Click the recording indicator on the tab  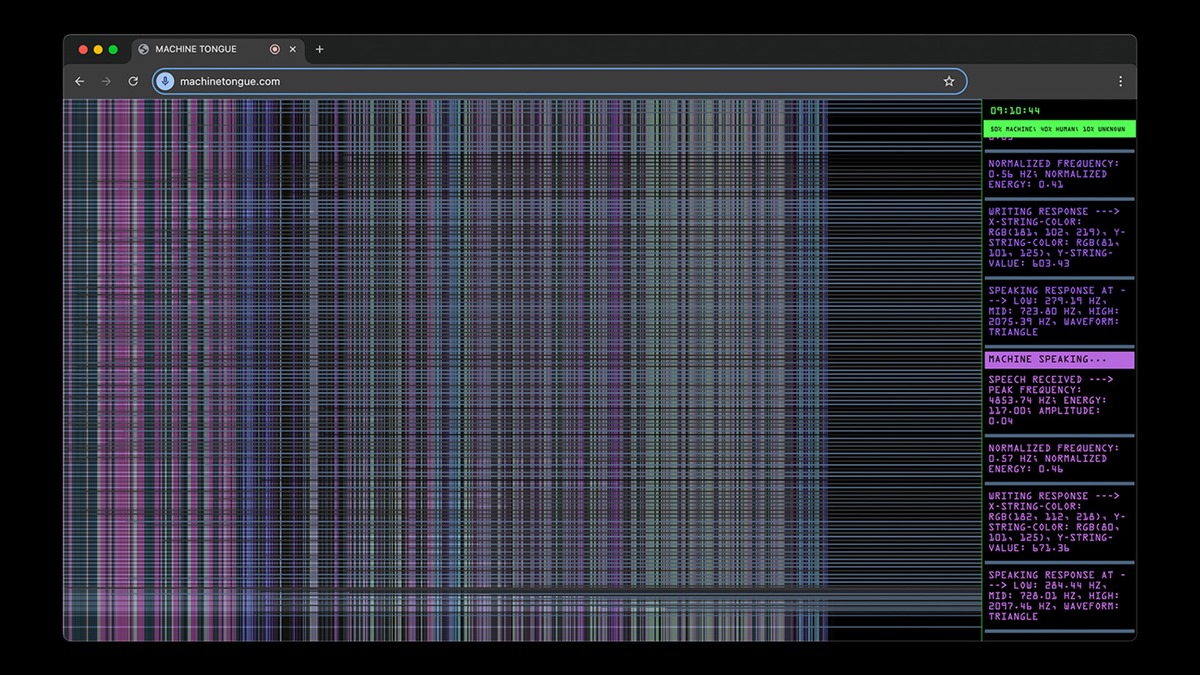(x=275, y=49)
